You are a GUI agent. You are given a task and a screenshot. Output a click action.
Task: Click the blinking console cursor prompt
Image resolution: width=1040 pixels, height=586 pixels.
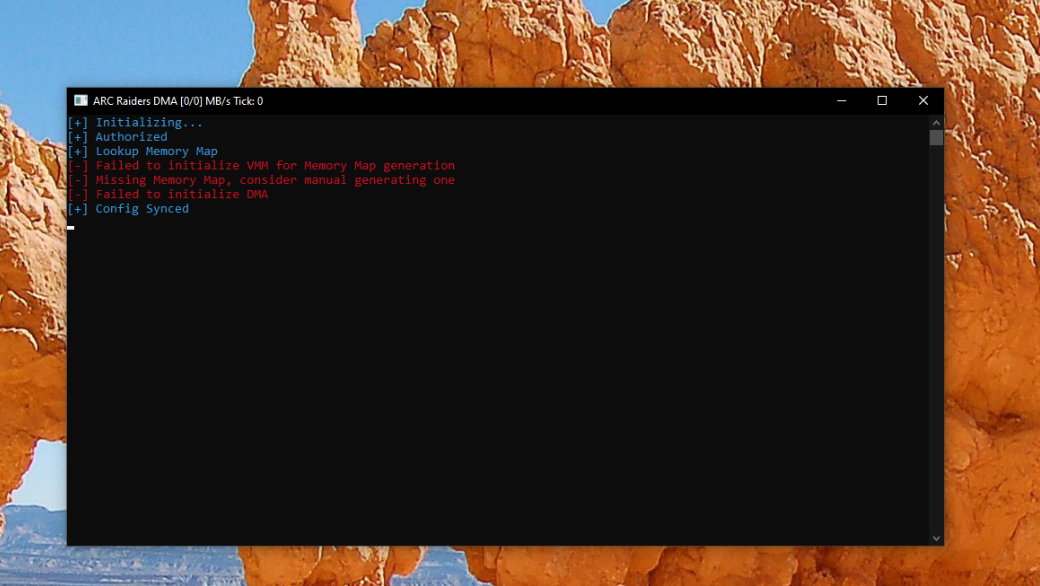point(71,228)
